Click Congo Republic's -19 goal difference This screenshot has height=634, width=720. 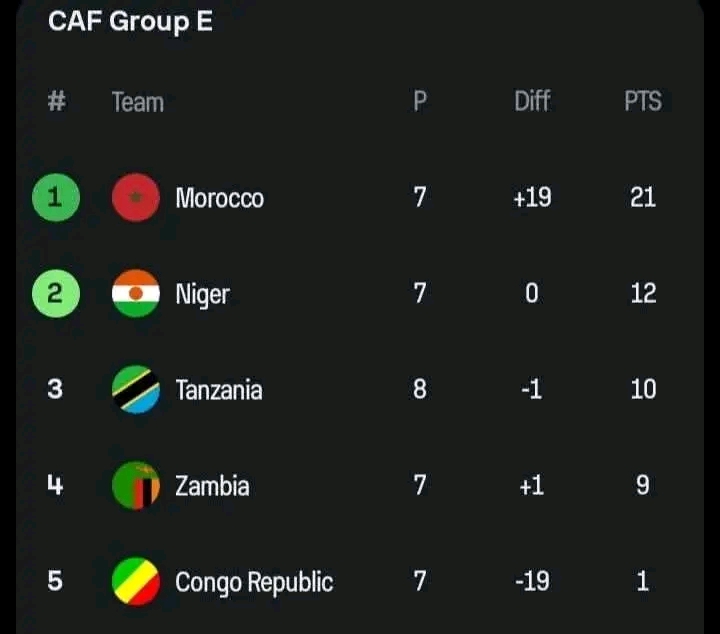[532, 581]
